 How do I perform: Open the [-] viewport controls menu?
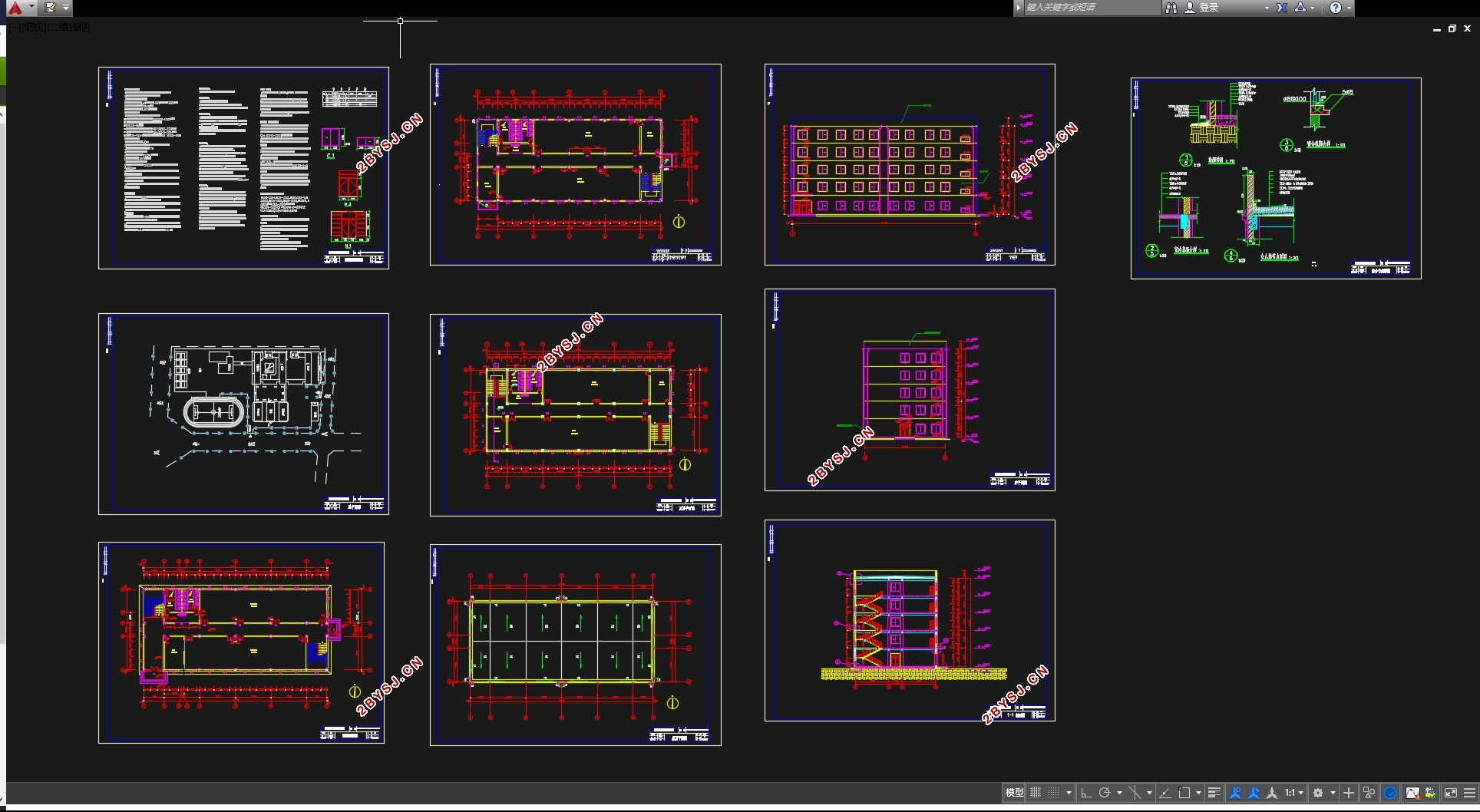point(15,28)
